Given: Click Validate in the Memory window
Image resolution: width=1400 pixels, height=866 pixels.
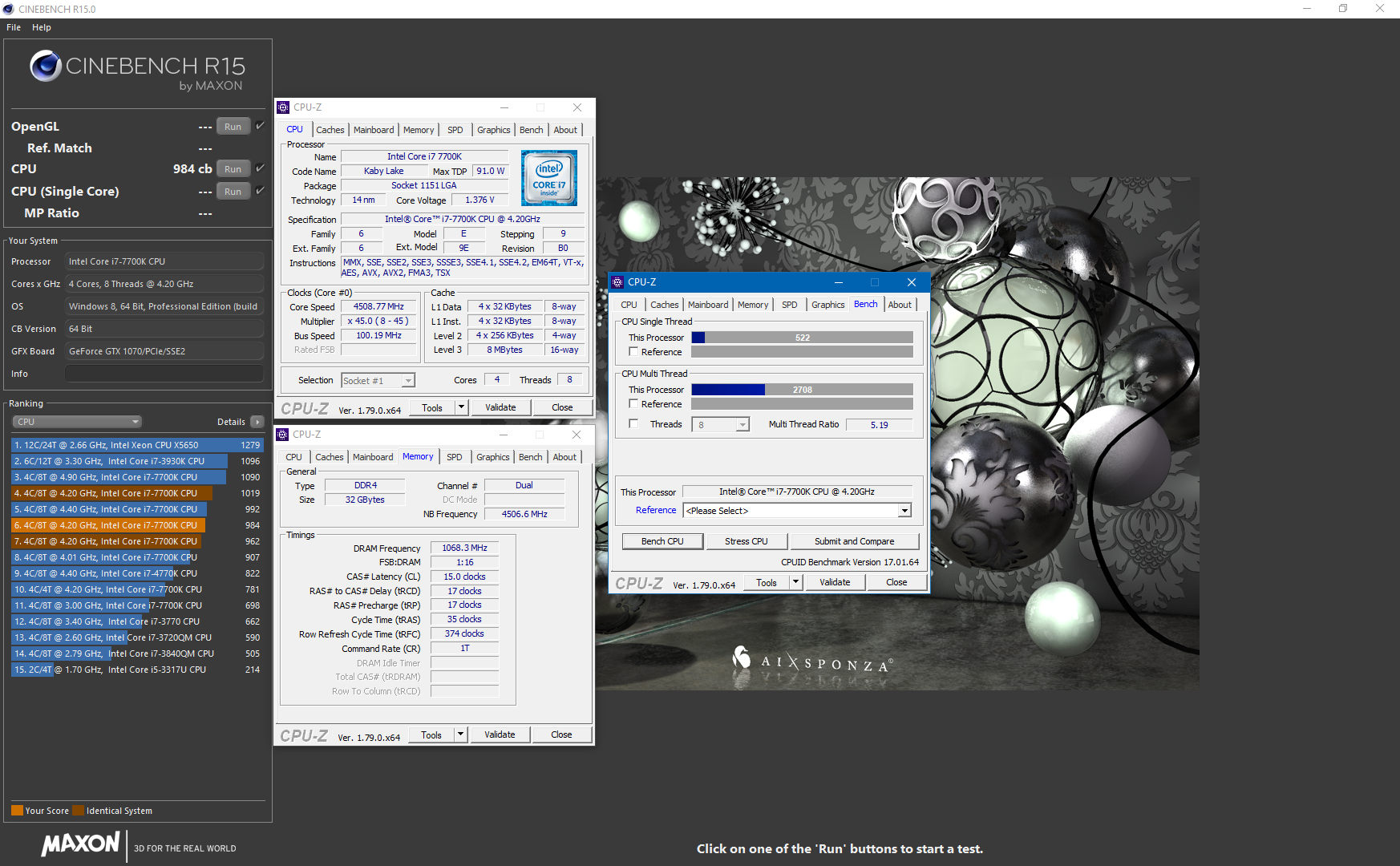Looking at the screenshot, I should click(x=500, y=734).
